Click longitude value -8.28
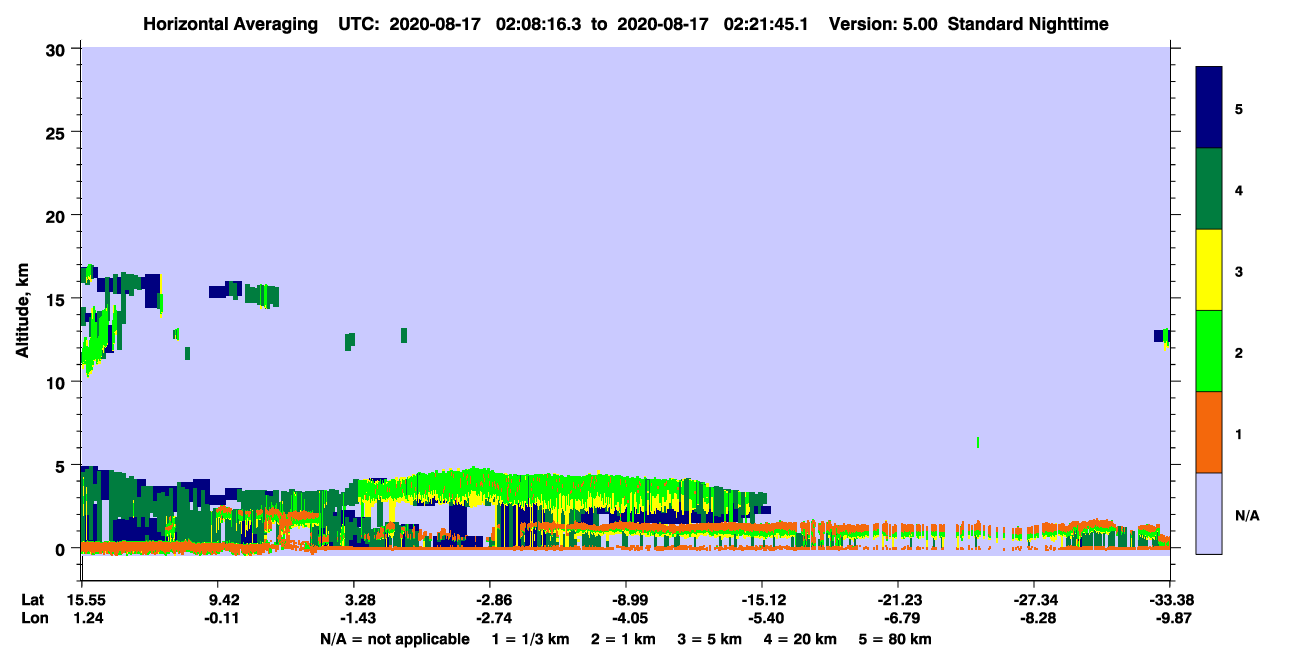1300x667 pixels. tap(1038, 619)
